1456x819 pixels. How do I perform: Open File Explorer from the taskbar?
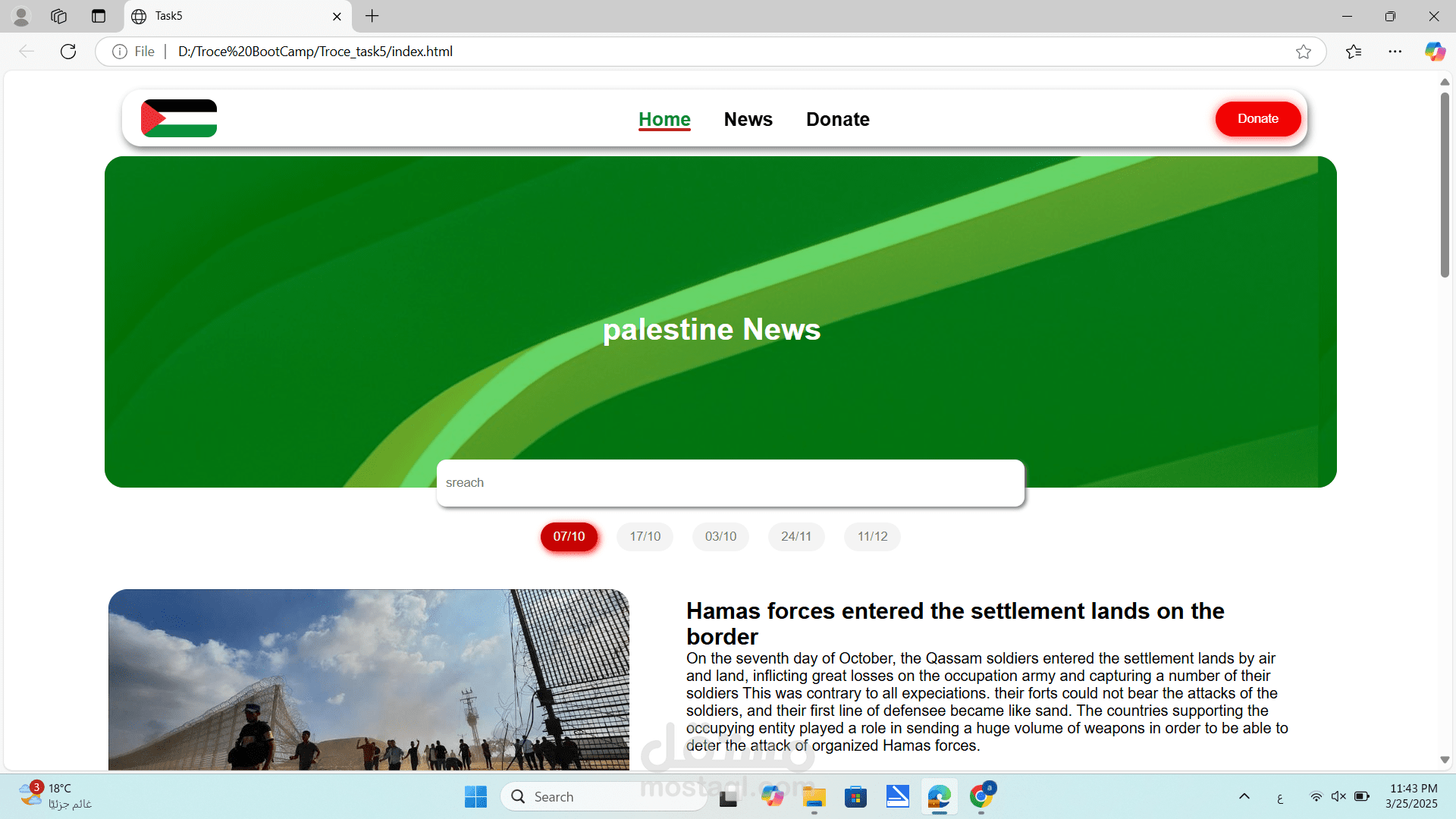(814, 796)
